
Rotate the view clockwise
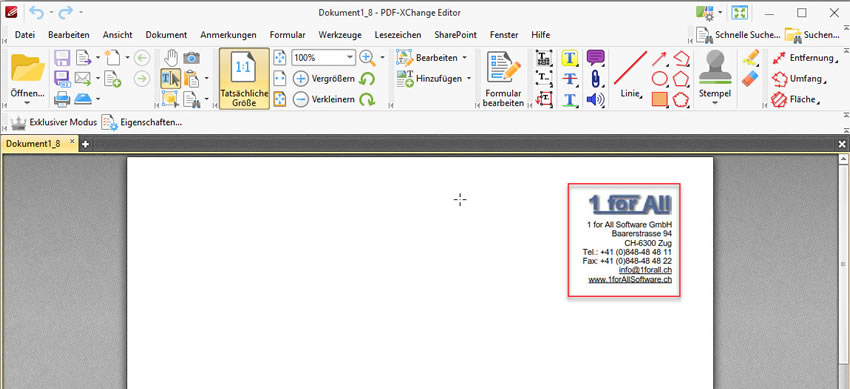coord(367,99)
